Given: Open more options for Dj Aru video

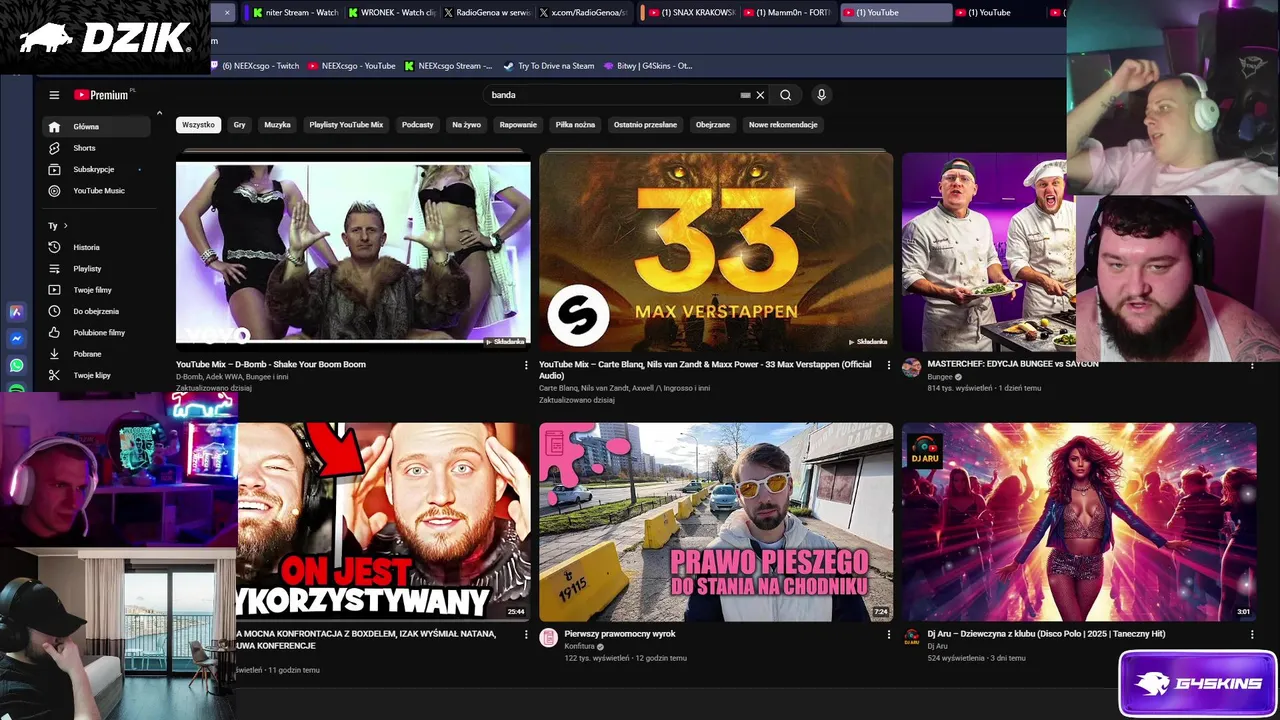Looking at the screenshot, I should pyautogui.click(x=1252, y=634).
